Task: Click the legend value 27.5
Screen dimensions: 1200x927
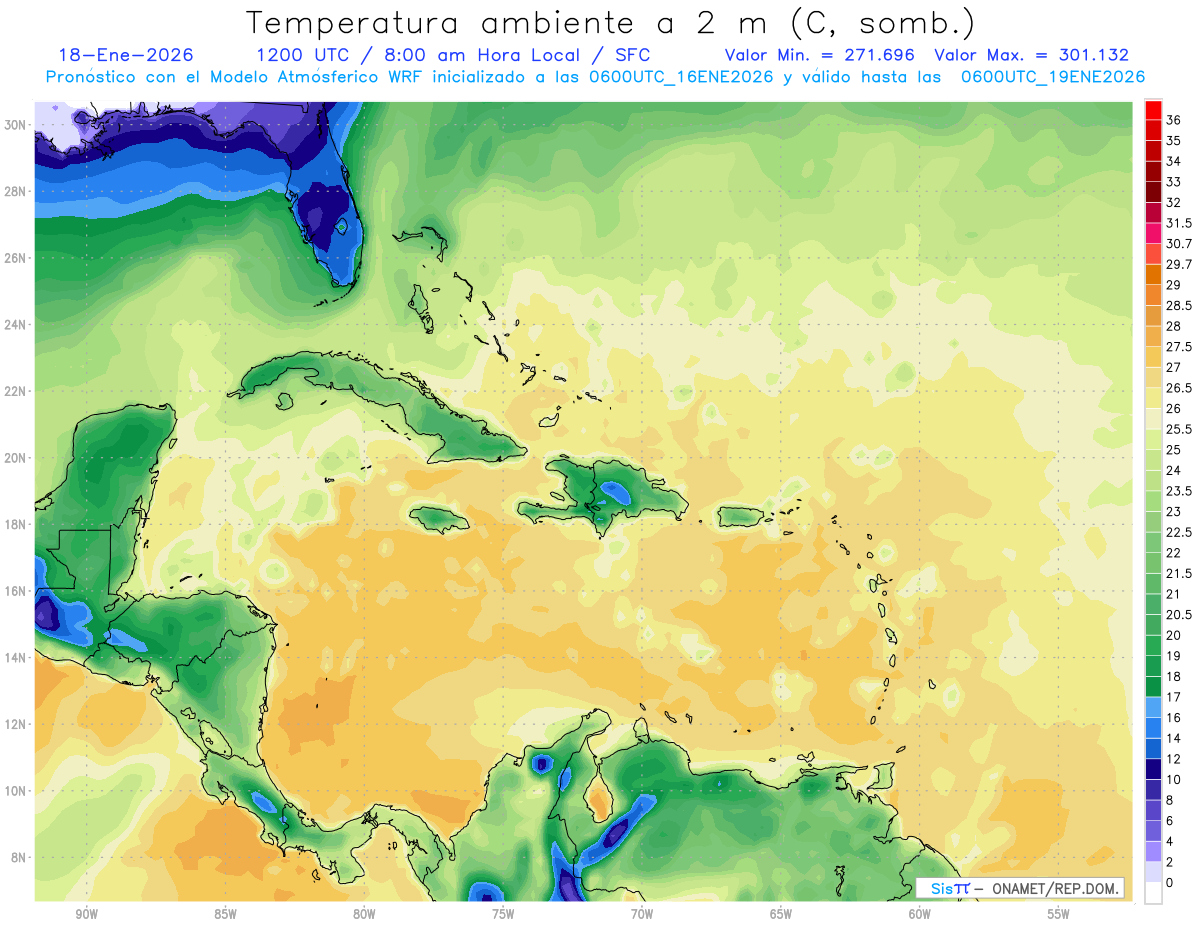Action: point(1179,347)
